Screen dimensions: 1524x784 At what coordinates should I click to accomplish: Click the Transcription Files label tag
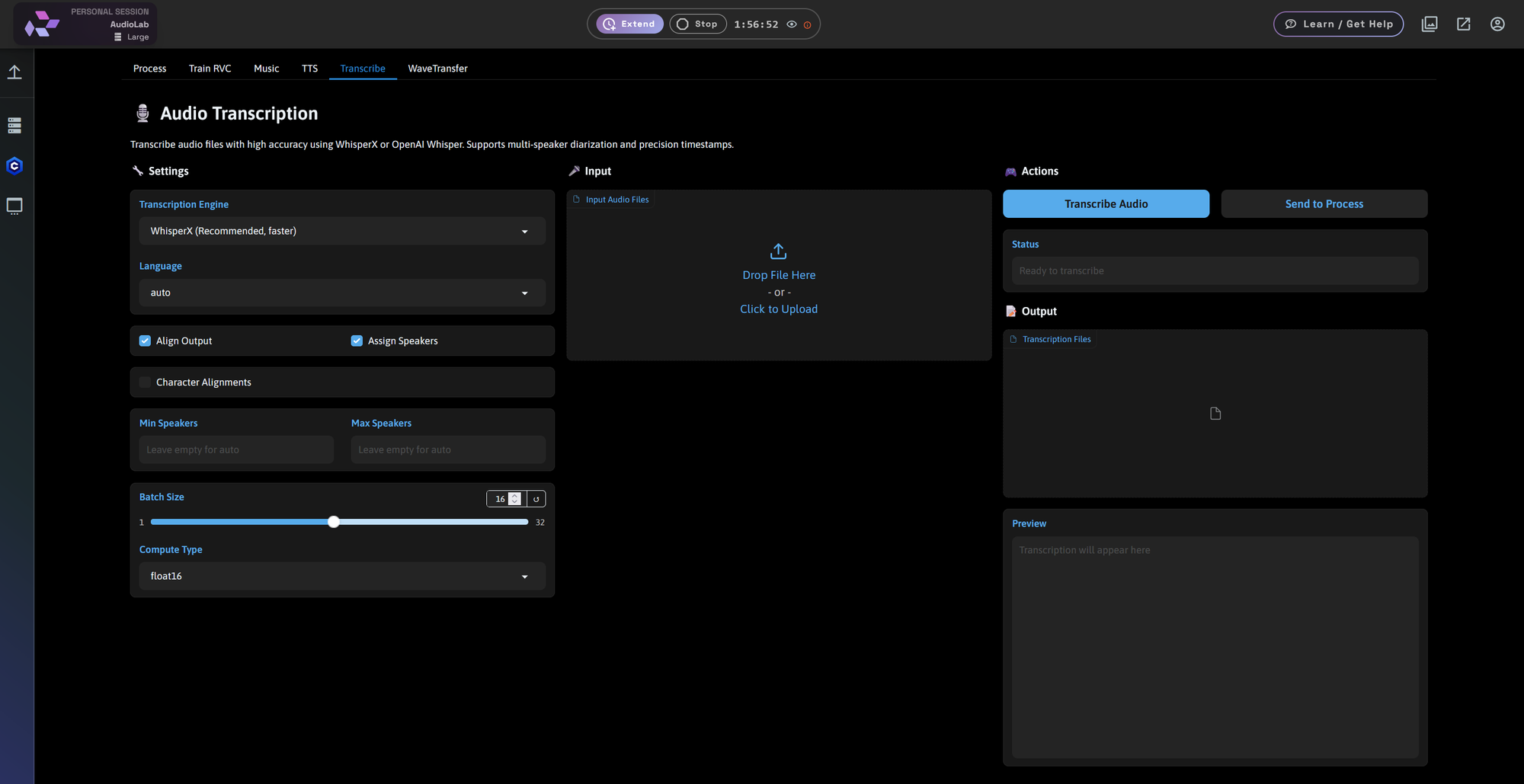[x=1051, y=339]
